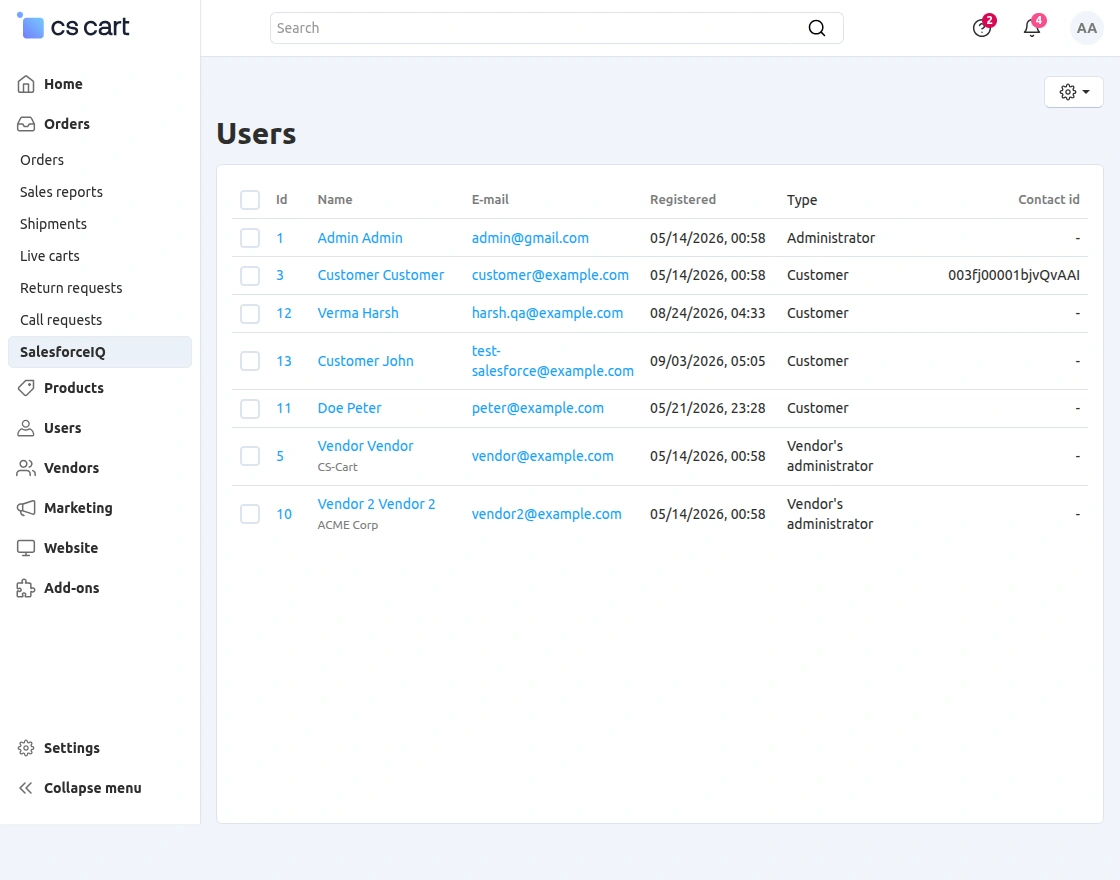Sort by the Name column header

point(335,199)
